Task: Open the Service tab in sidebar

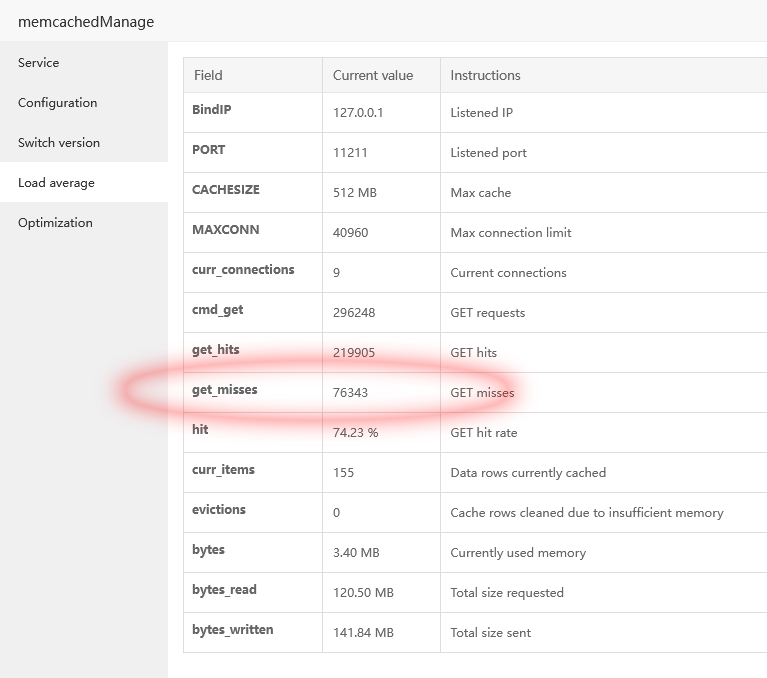Action: (x=39, y=63)
